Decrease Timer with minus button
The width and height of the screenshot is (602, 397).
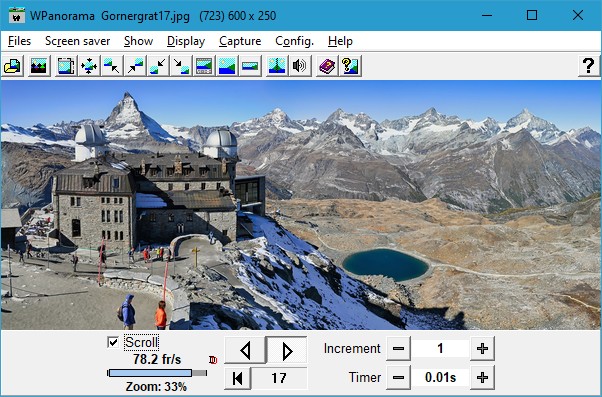(398, 377)
